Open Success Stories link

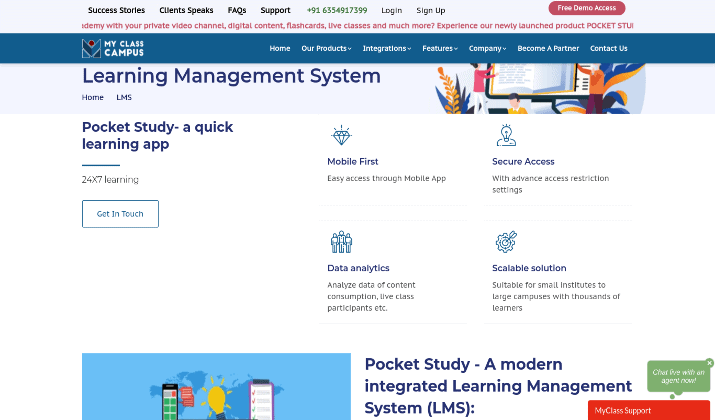click(116, 10)
